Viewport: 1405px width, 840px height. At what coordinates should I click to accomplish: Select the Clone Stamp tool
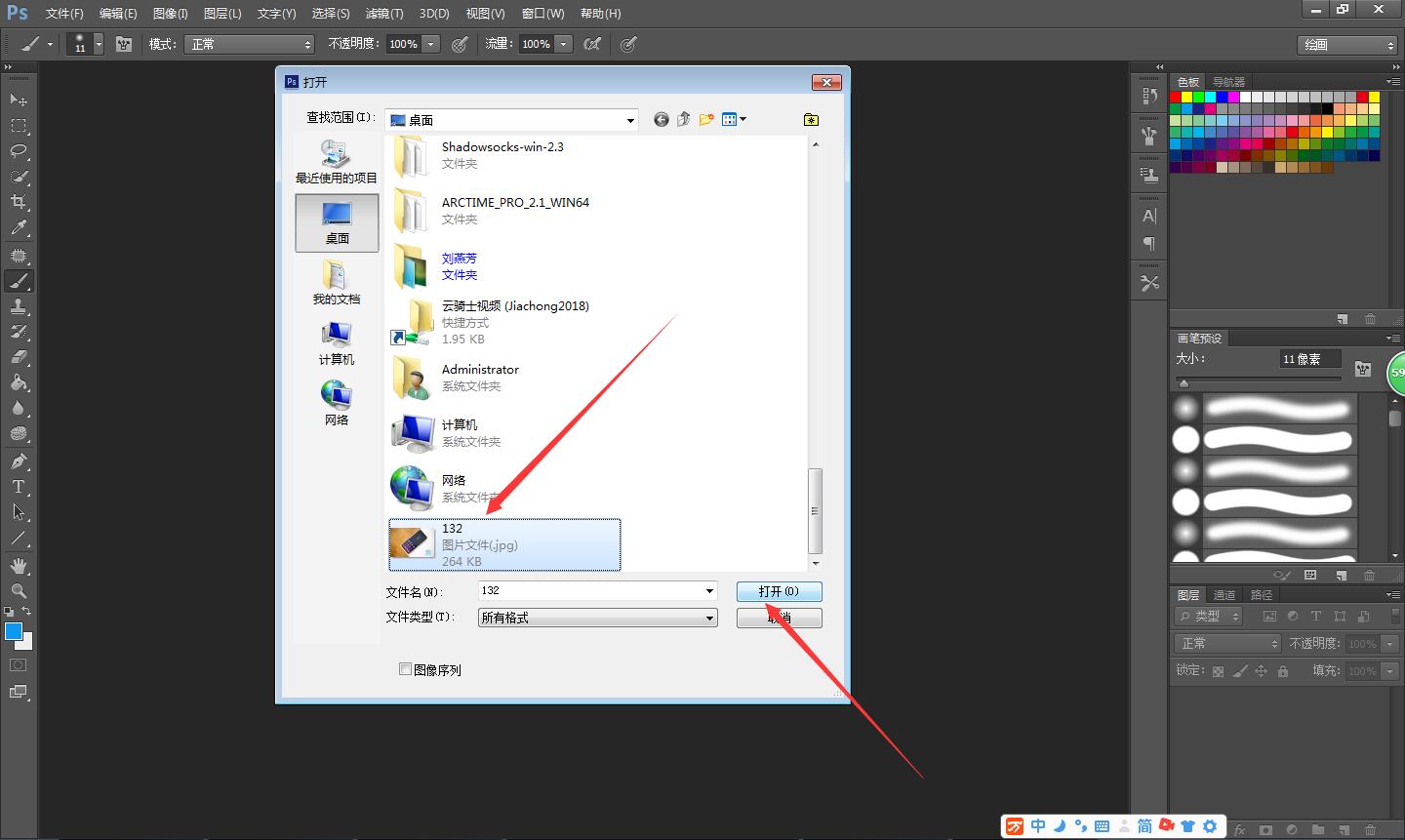tap(19, 305)
